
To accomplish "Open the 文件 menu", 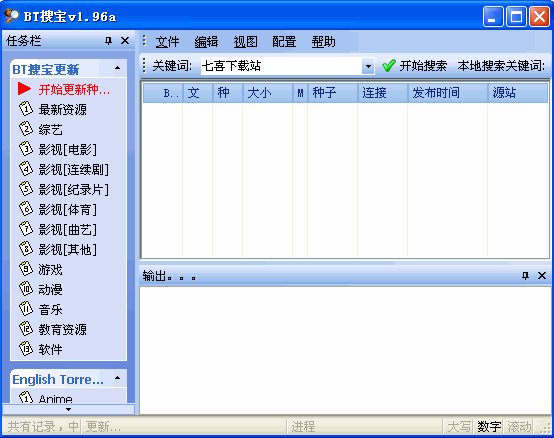I will pos(167,42).
